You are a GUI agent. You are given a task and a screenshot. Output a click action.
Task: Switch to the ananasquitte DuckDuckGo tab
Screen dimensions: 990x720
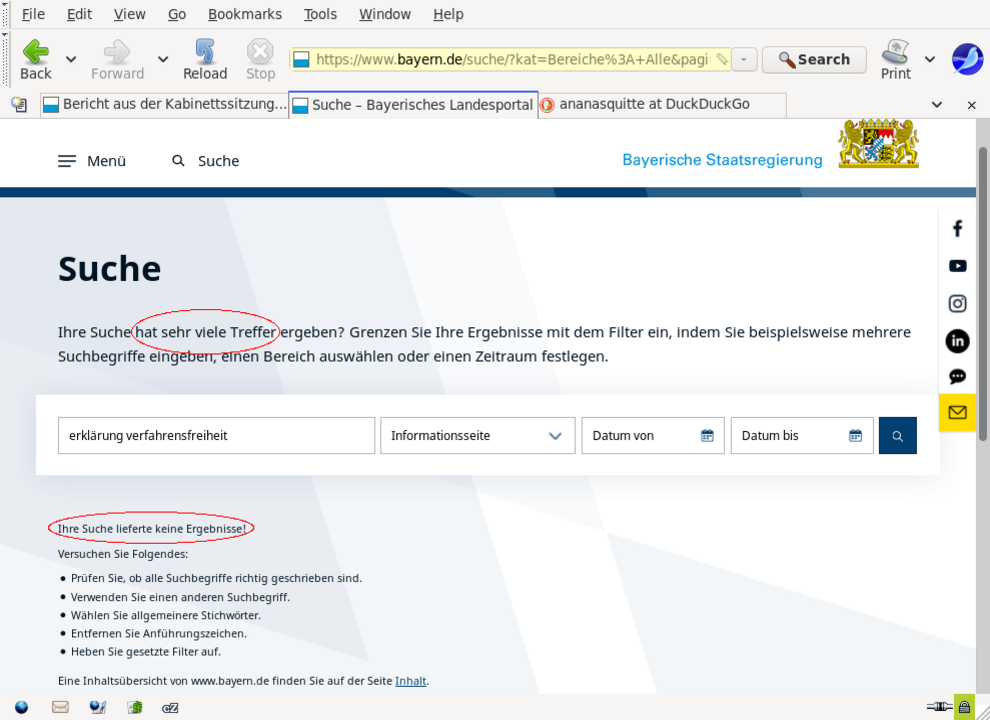(x=654, y=104)
